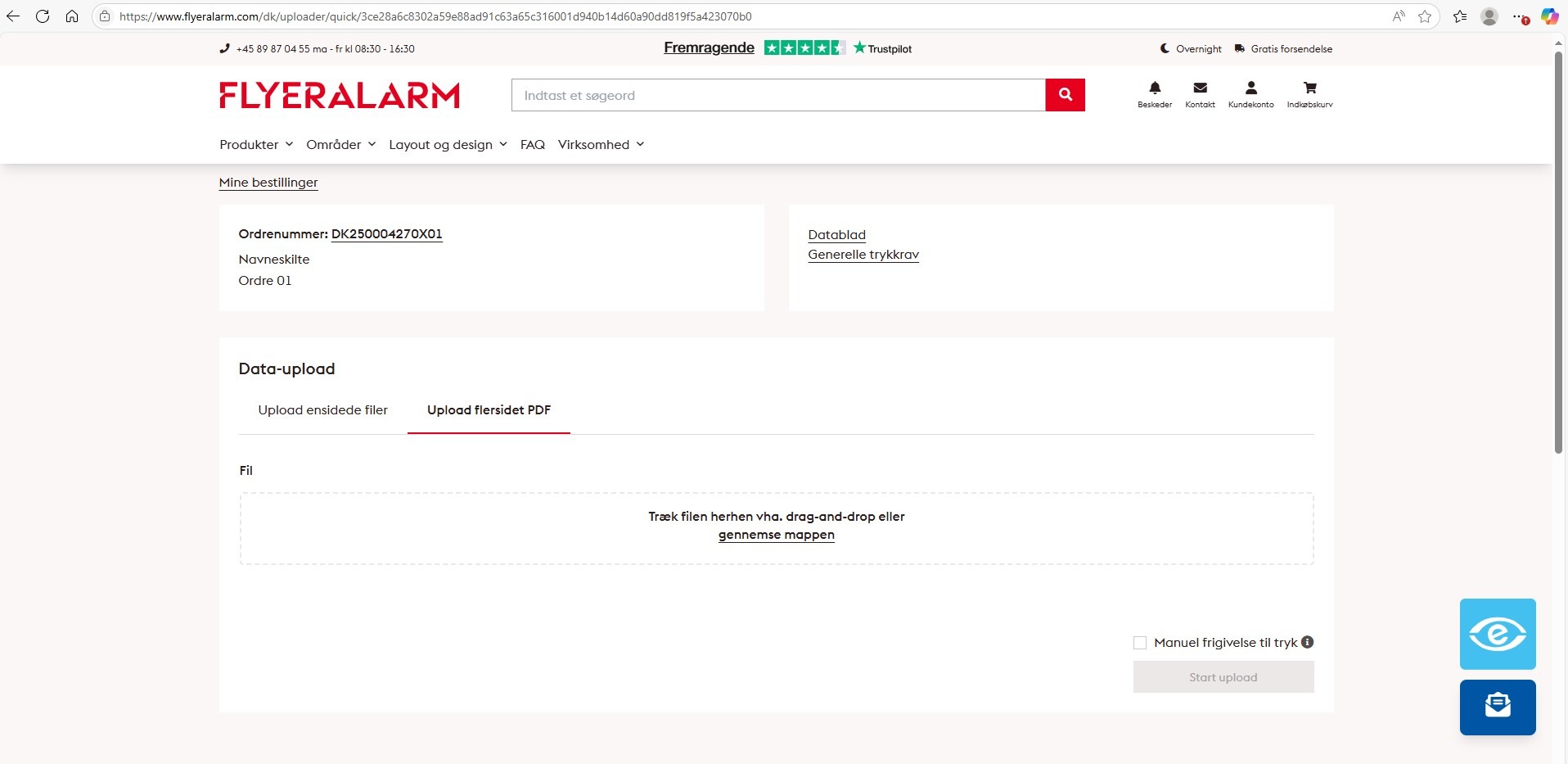This screenshot has width=1568, height=764.
Task: Open Kundekonto user account icon
Action: tap(1250, 88)
